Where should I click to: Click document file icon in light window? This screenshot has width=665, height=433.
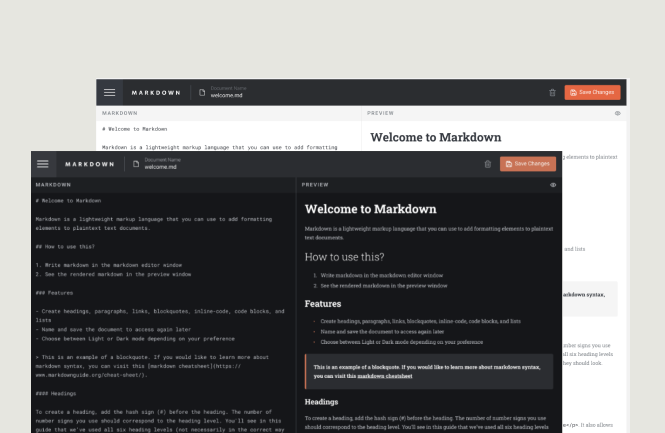(202, 92)
